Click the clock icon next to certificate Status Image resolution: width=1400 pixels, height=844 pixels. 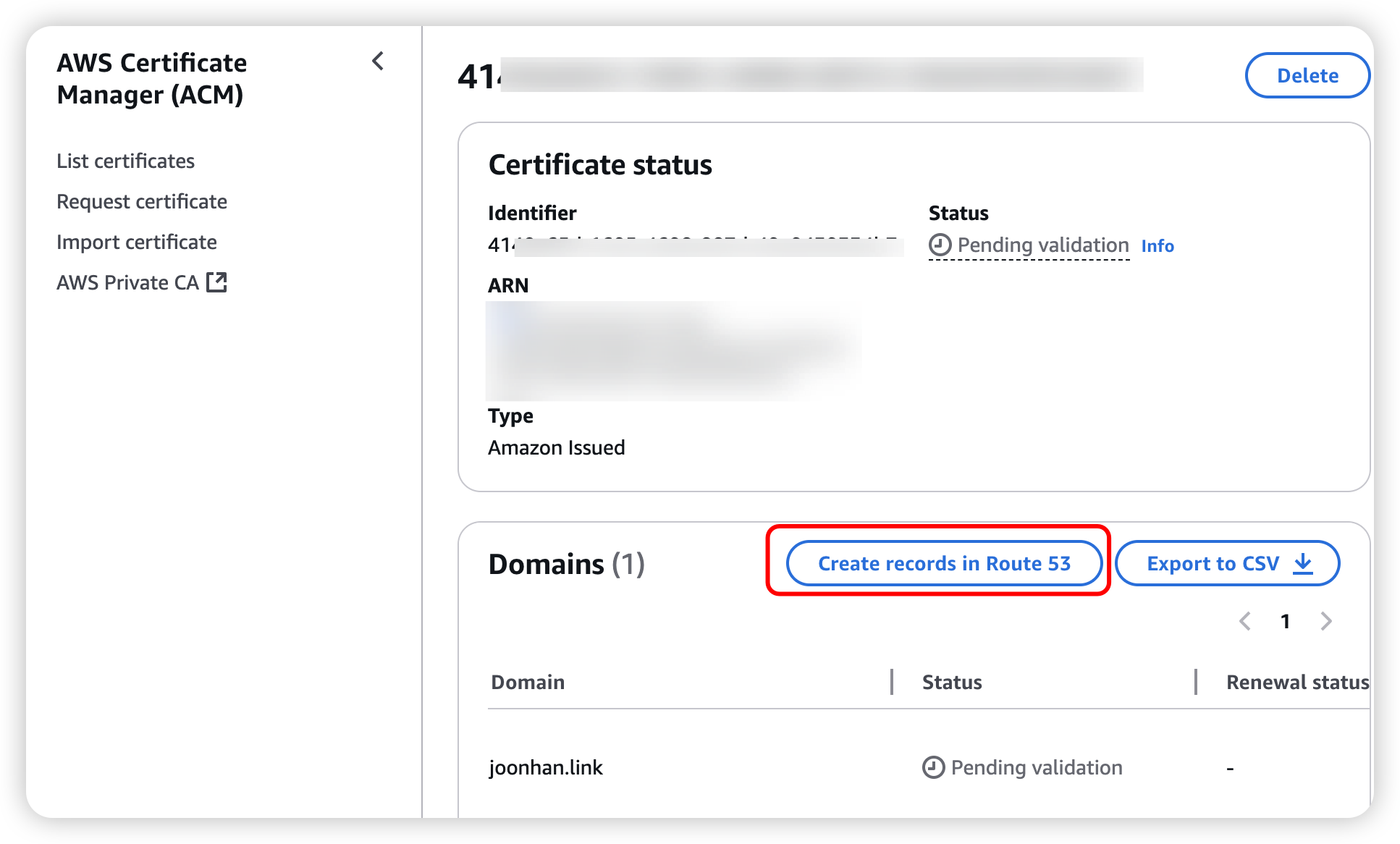pyautogui.click(x=940, y=245)
